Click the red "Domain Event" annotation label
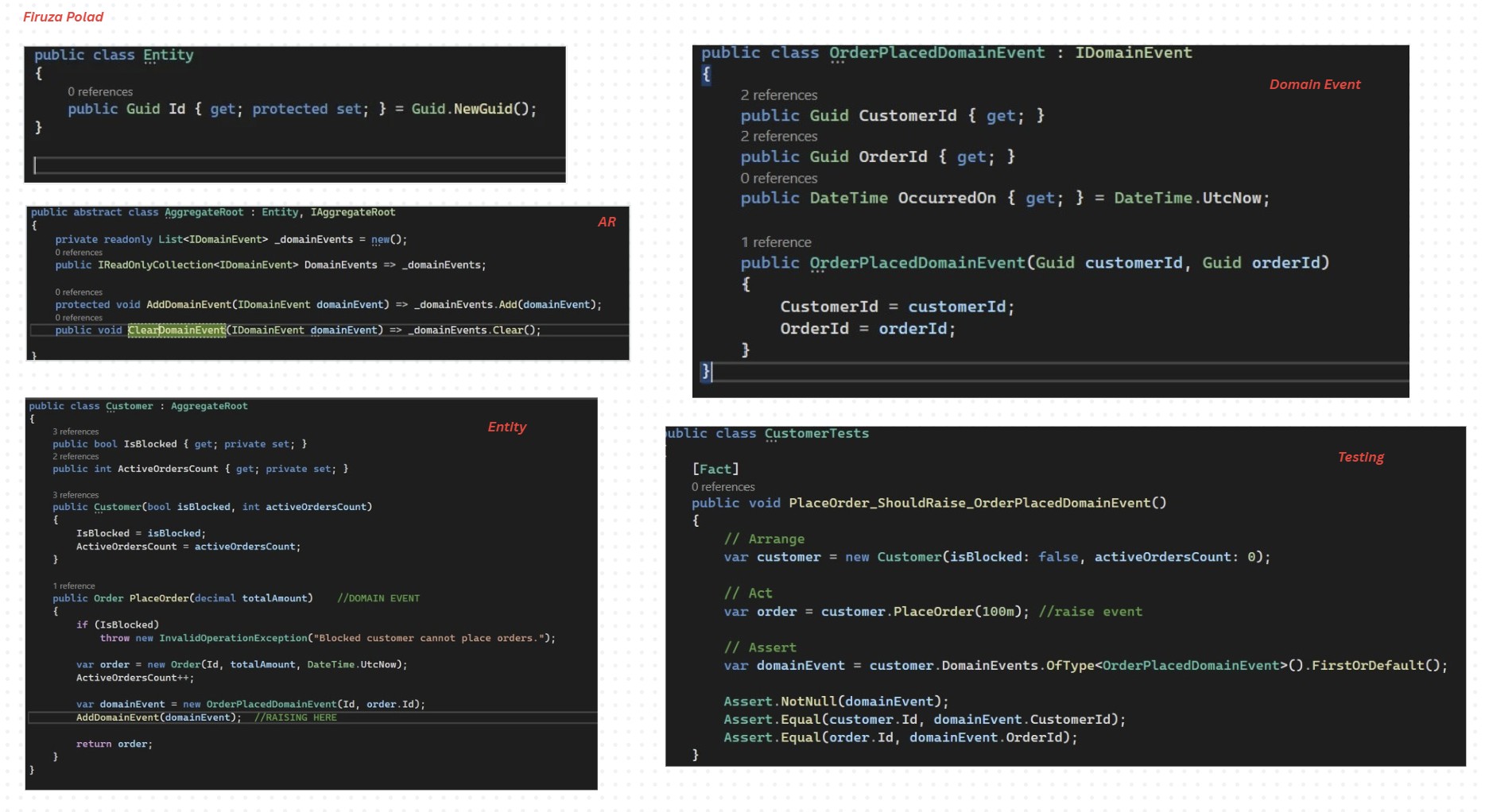This screenshot has height=812, width=1485. point(1314,84)
